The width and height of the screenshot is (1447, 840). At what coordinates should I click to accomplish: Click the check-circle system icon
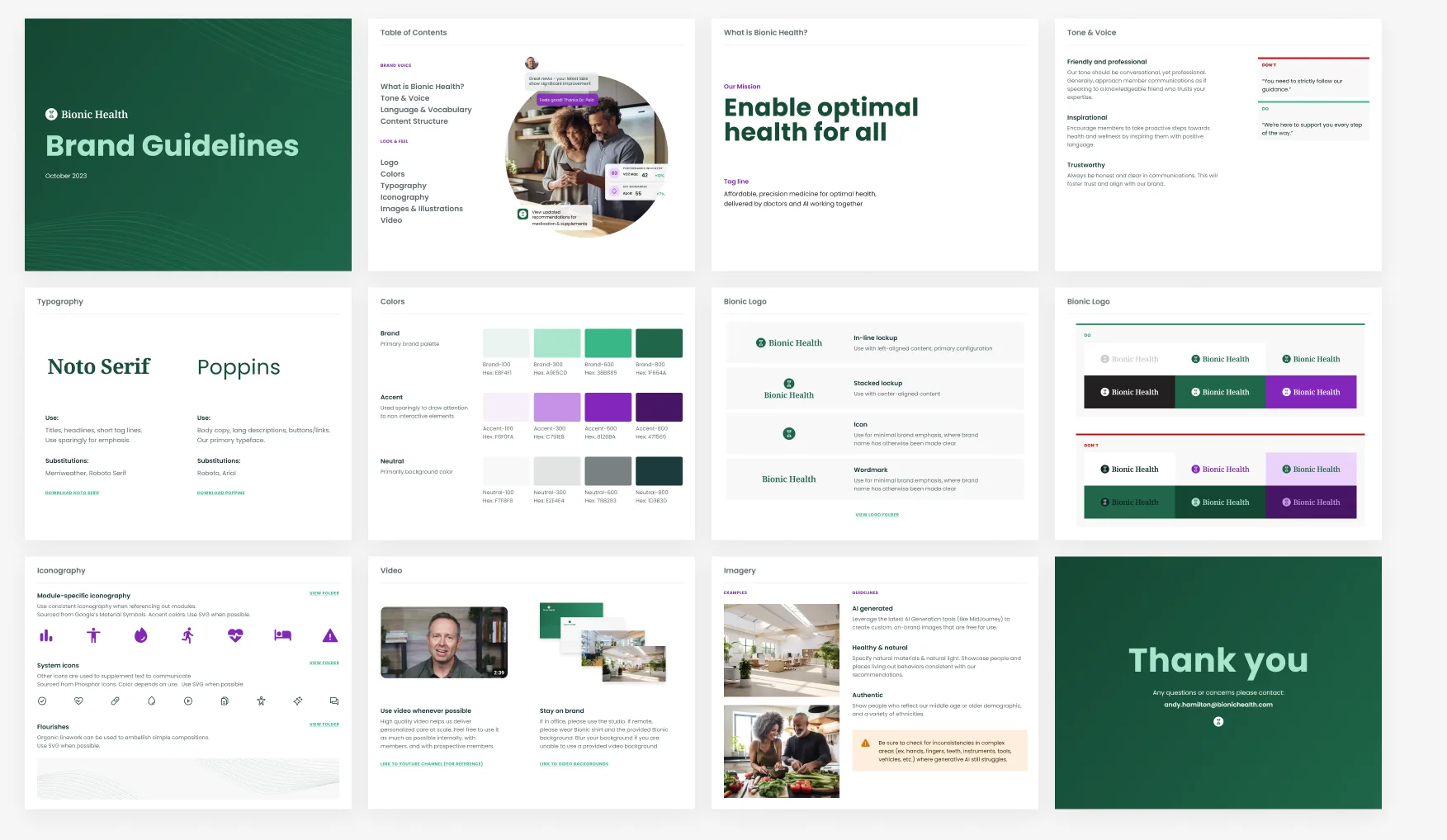point(42,701)
